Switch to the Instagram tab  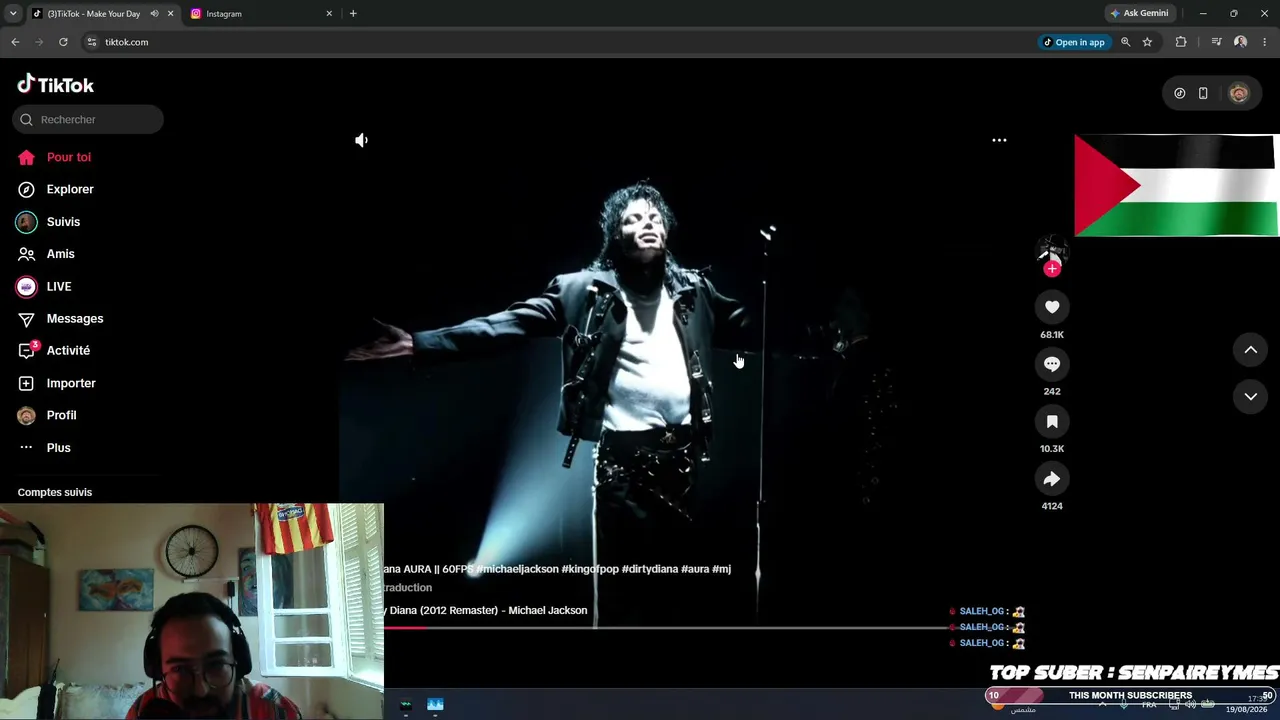[x=260, y=14]
